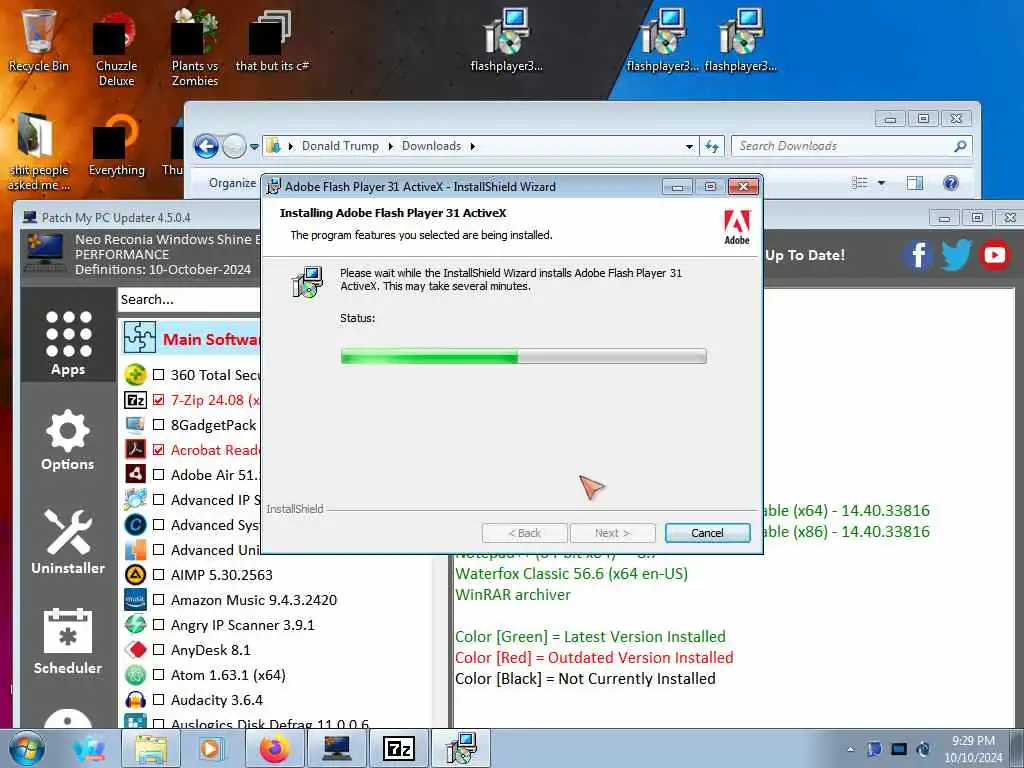This screenshot has width=1024, height=768.
Task: Click the Atom icon in list
Action: pyautogui.click(x=135, y=675)
